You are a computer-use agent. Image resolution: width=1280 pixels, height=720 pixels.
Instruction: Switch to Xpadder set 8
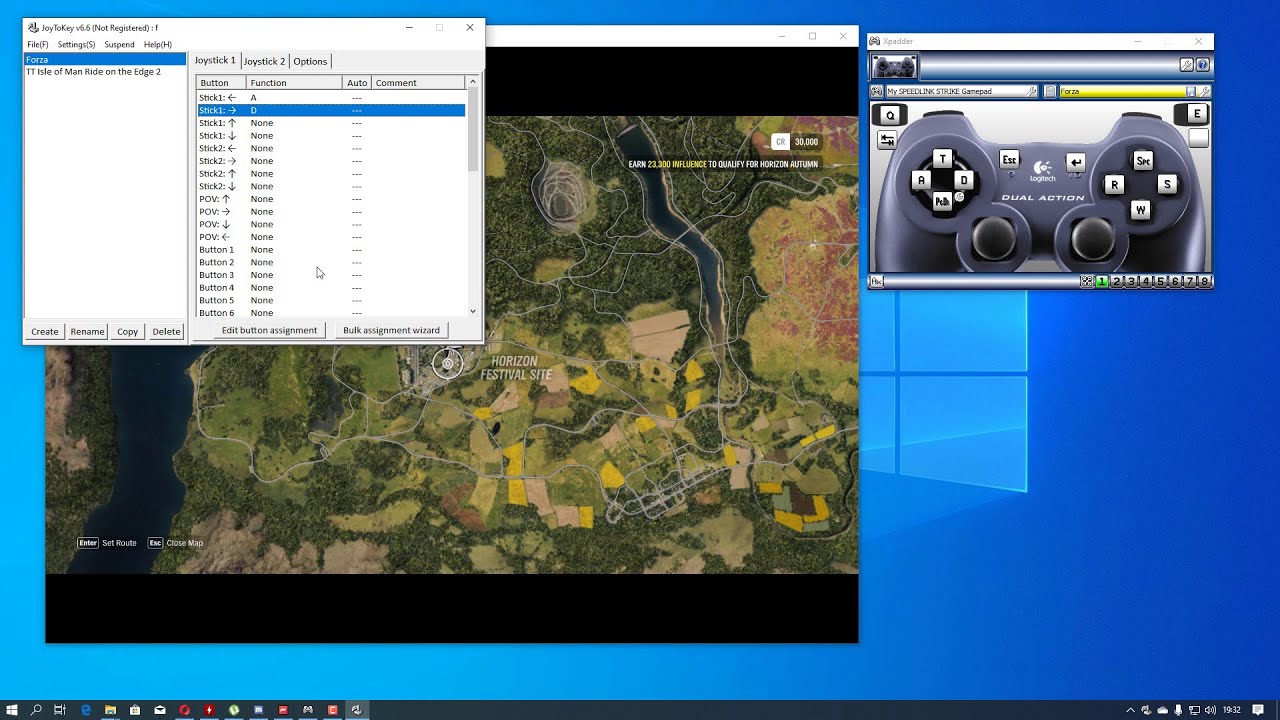pyautogui.click(x=1204, y=282)
